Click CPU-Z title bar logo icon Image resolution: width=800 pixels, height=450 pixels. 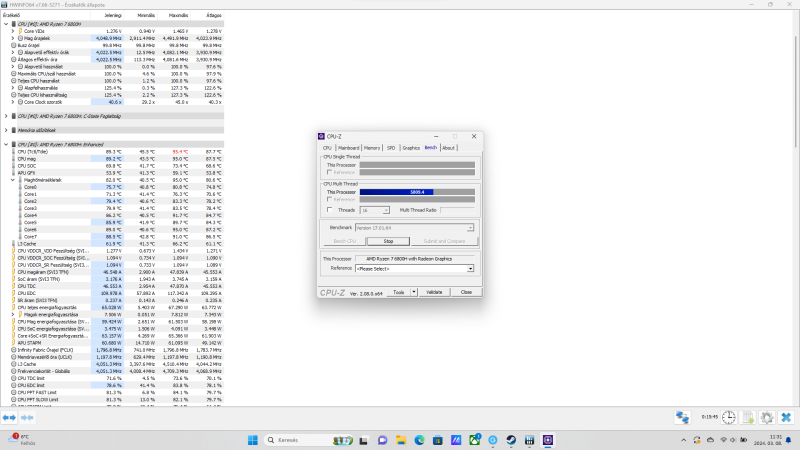pos(321,136)
